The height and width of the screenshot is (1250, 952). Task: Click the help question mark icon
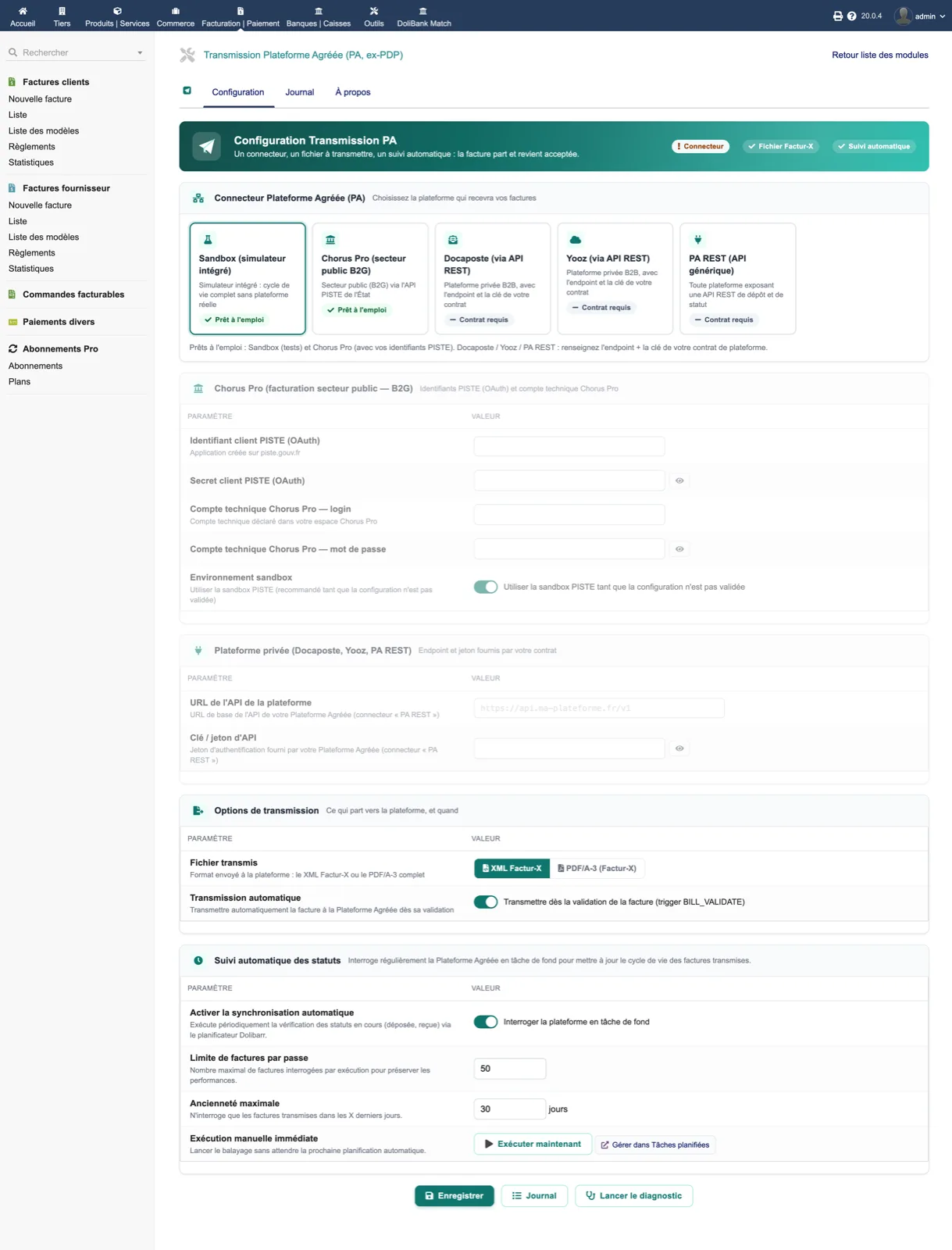852,16
